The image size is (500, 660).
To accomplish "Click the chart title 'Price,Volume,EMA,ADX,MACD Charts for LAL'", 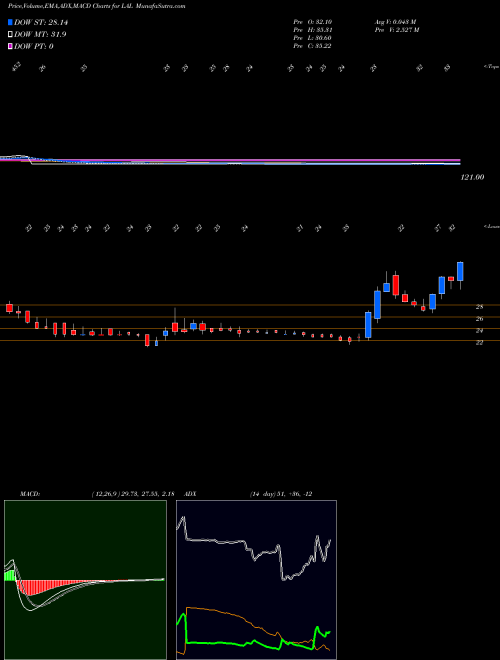I will pos(70,6).
